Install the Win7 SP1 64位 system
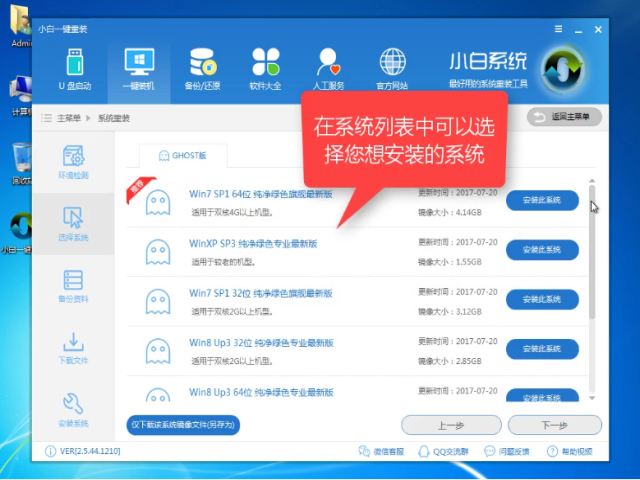 pos(542,200)
